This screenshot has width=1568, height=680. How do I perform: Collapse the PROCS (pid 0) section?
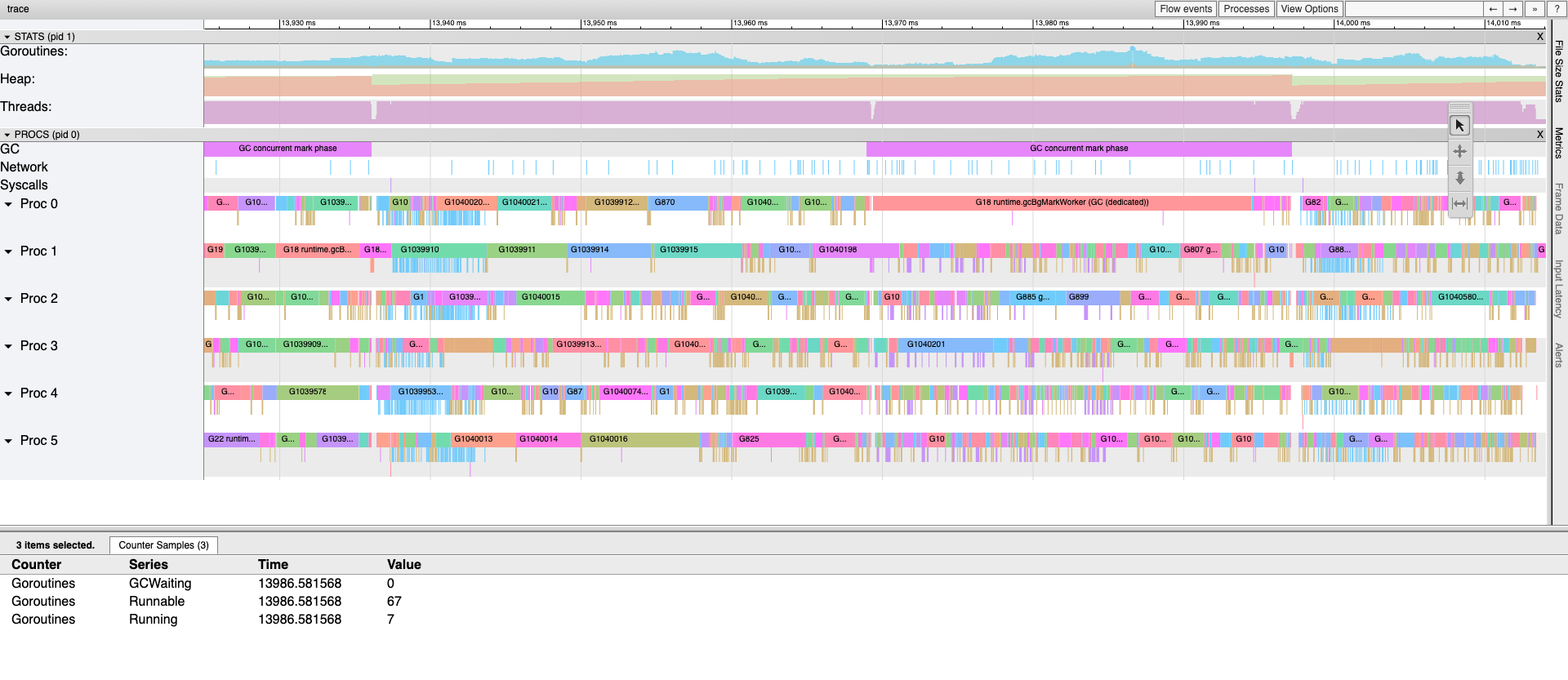[x=7, y=135]
